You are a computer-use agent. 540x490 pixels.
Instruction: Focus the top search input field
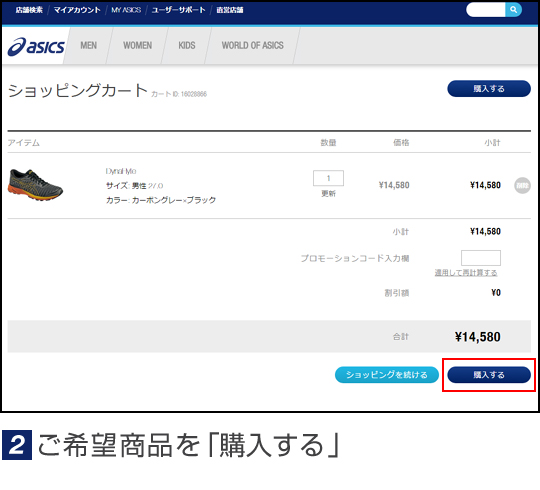(x=486, y=10)
